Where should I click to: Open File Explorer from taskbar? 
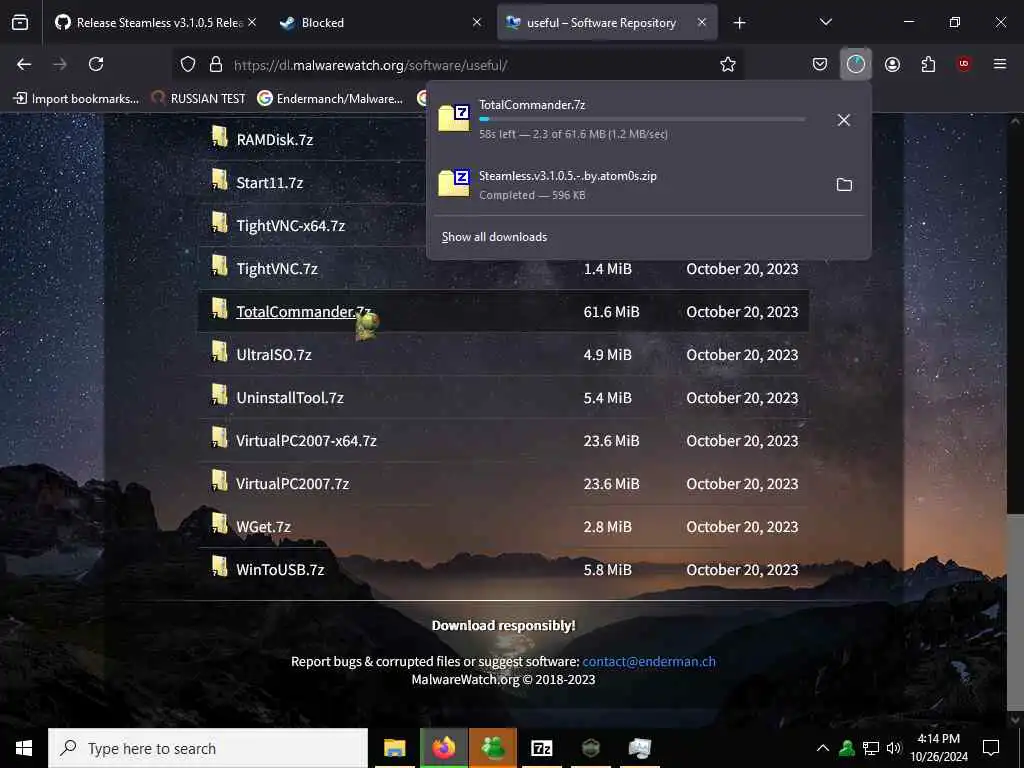point(394,748)
